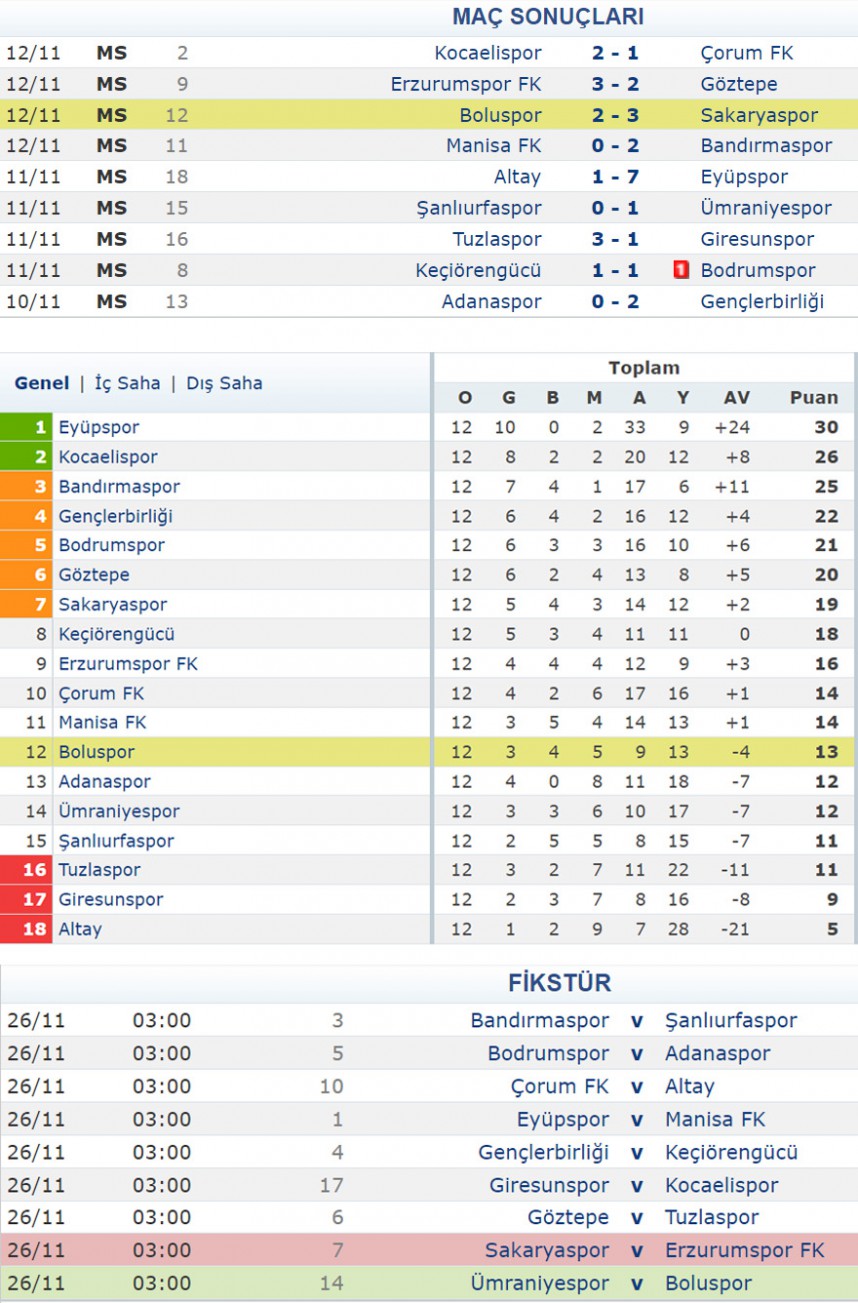Switch to the Dış Saha tab

(224, 383)
